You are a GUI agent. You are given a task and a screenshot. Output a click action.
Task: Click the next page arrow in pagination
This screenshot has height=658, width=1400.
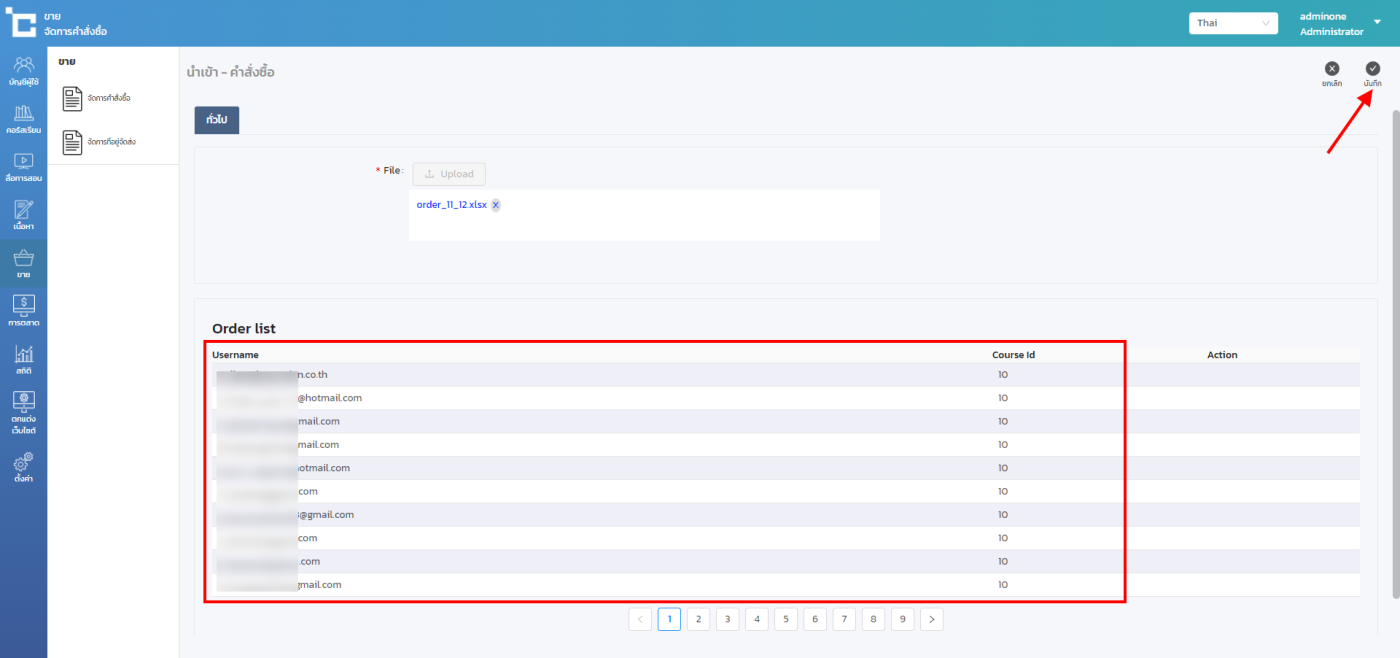[x=931, y=620]
